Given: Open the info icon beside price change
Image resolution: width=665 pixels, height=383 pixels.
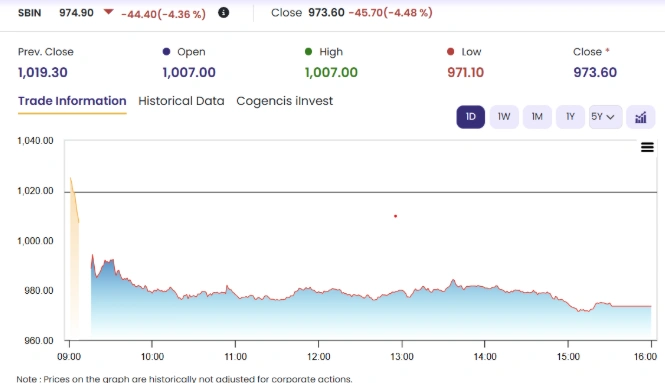Looking at the screenshot, I should [x=224, y=13].
